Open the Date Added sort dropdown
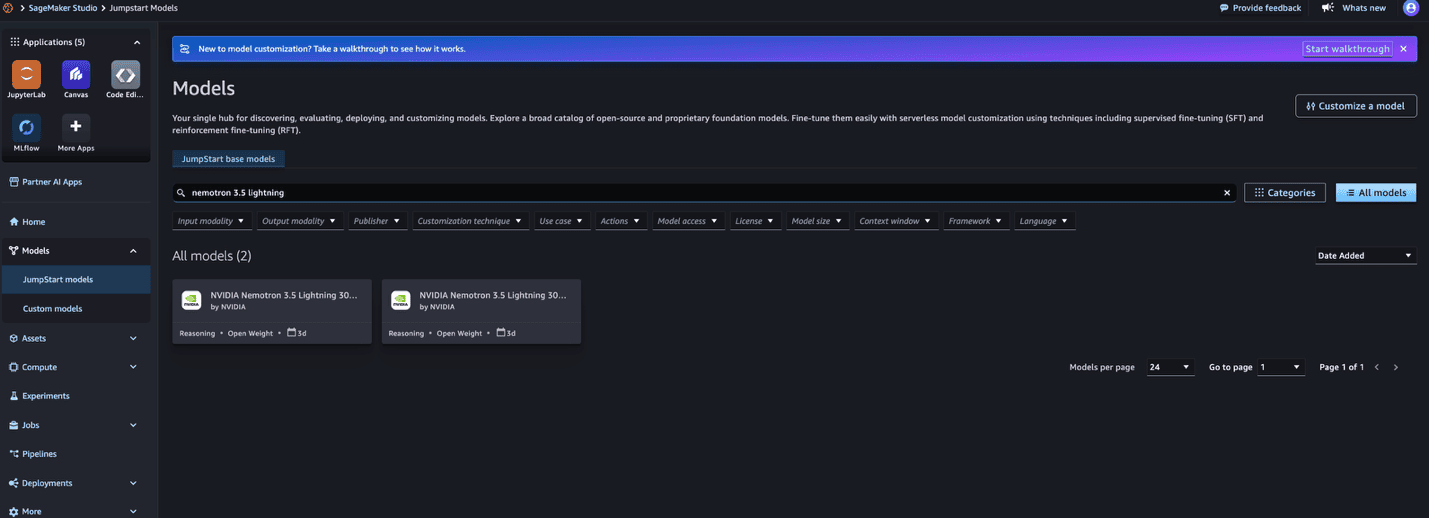Screen dimensions: 1429x518 1365,256
